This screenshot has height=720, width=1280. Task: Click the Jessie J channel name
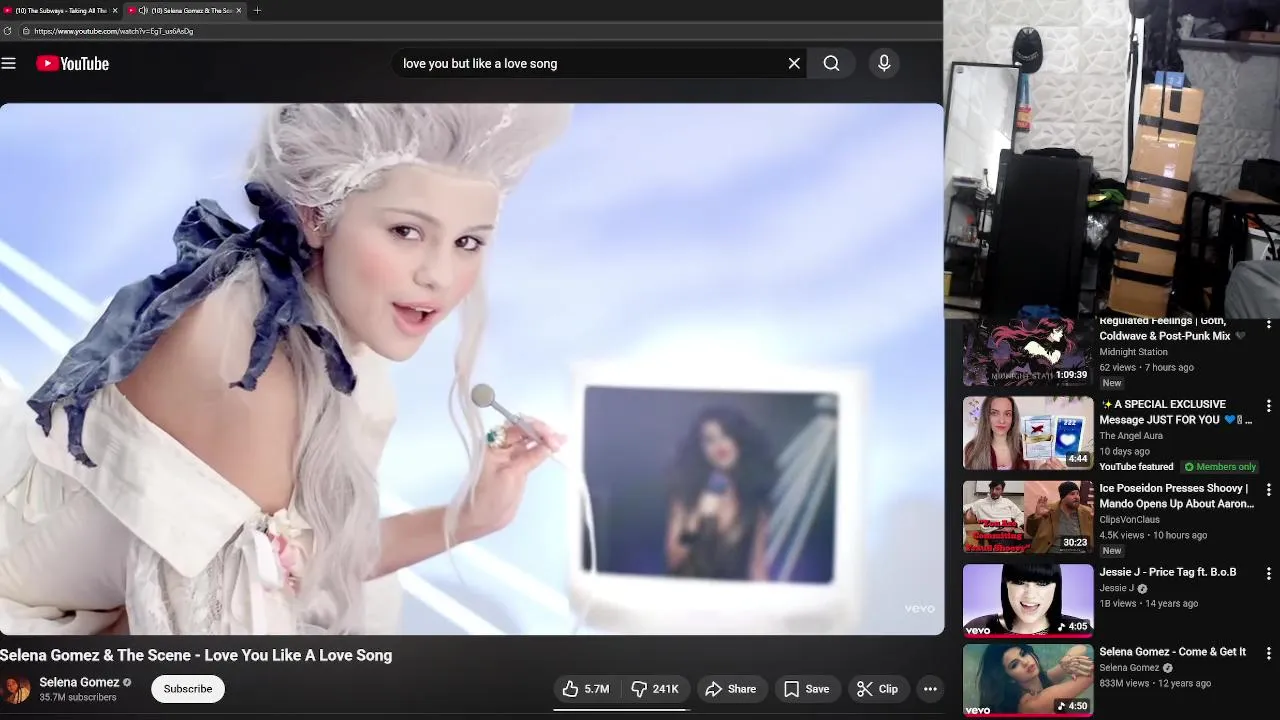coord(1117,588)
